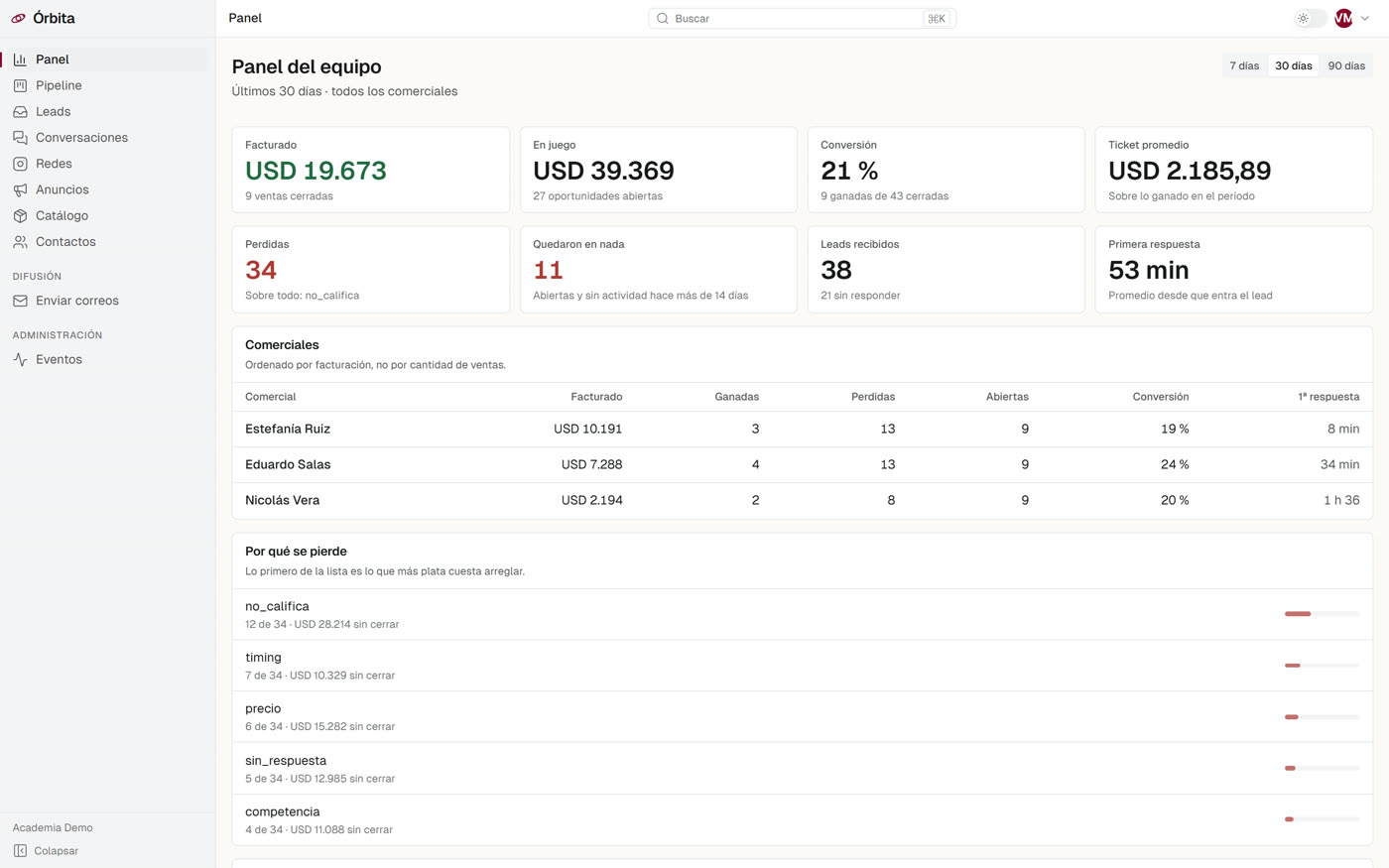The width and height of the screenshot is (1389, 868).
Task: Open the Enviar correos link
Action: pos(77,301)
